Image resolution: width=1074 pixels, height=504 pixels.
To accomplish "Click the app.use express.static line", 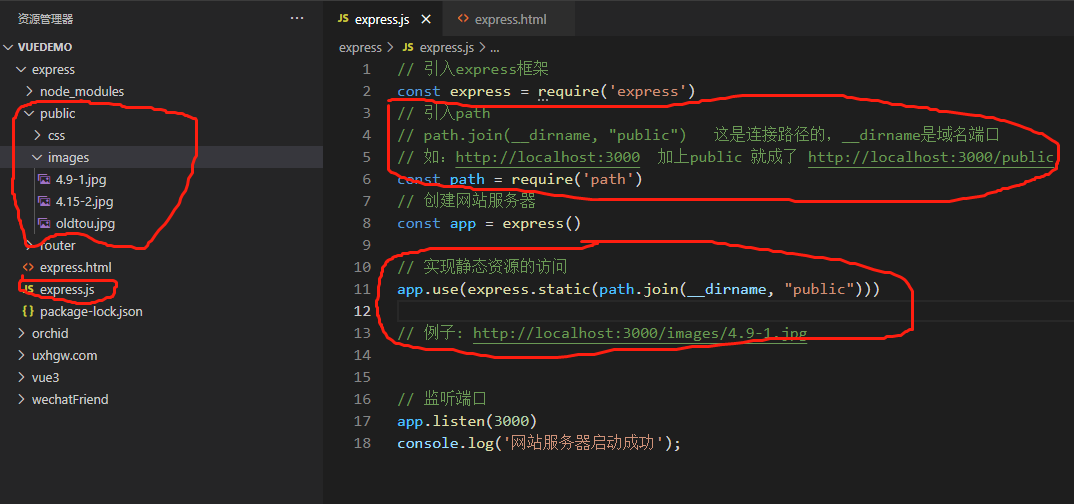I will point(638,289).
